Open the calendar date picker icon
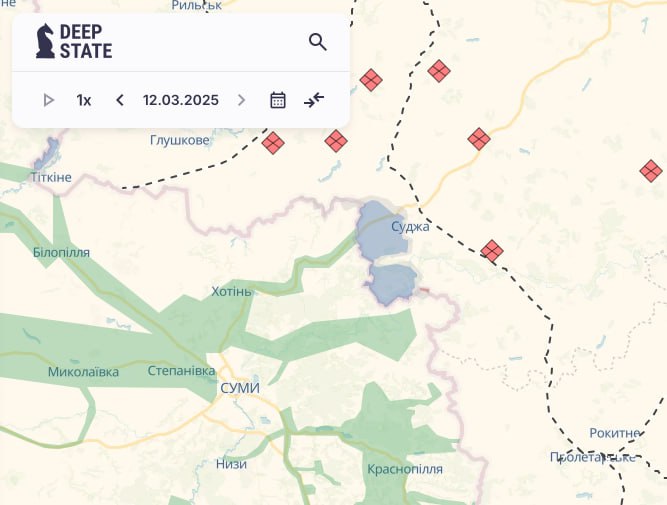The width and height of the screenshot is (667, 505). tap(278, 100)
